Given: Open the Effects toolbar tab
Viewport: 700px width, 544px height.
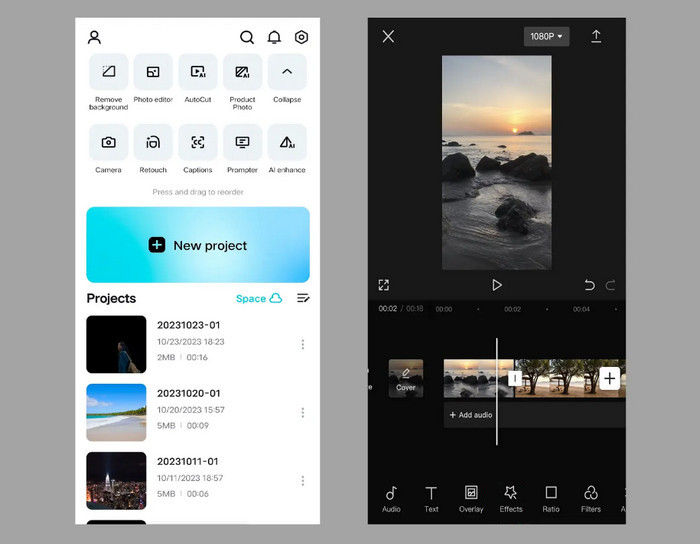Looking at the screenshot, I should tap(511, 499).
